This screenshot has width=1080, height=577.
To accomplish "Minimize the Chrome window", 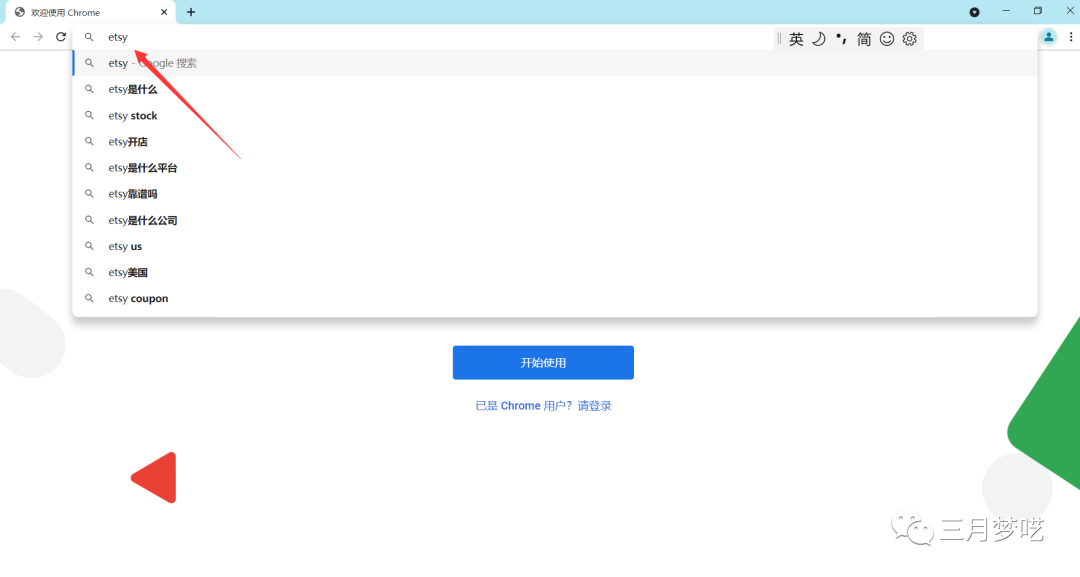I will 1006,11.
